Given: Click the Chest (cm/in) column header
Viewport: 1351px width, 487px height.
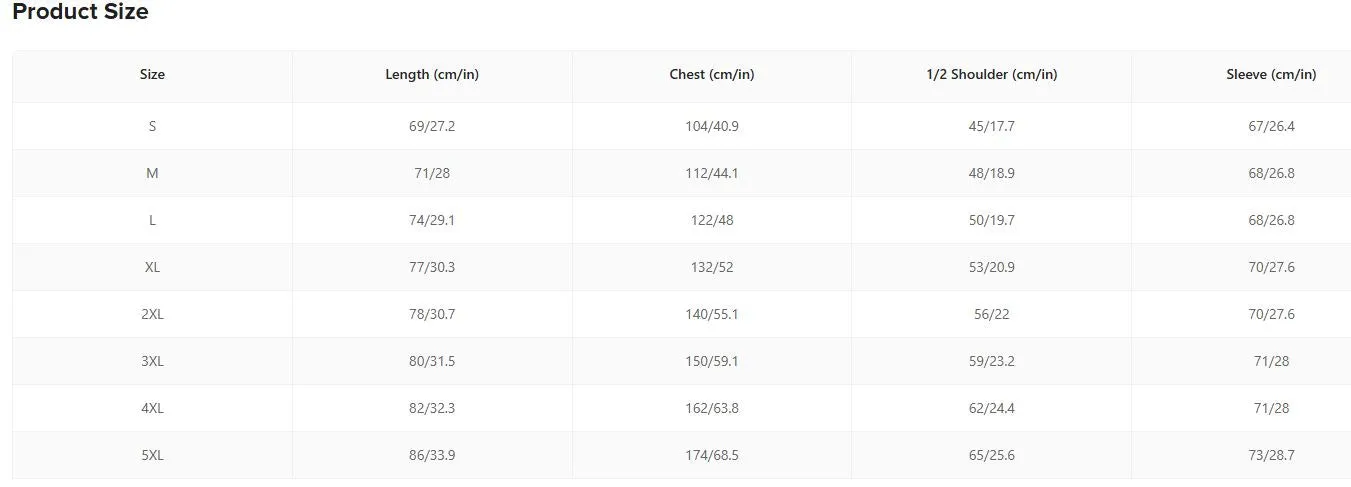Looking at the screenshot, I should click(712, 74).
